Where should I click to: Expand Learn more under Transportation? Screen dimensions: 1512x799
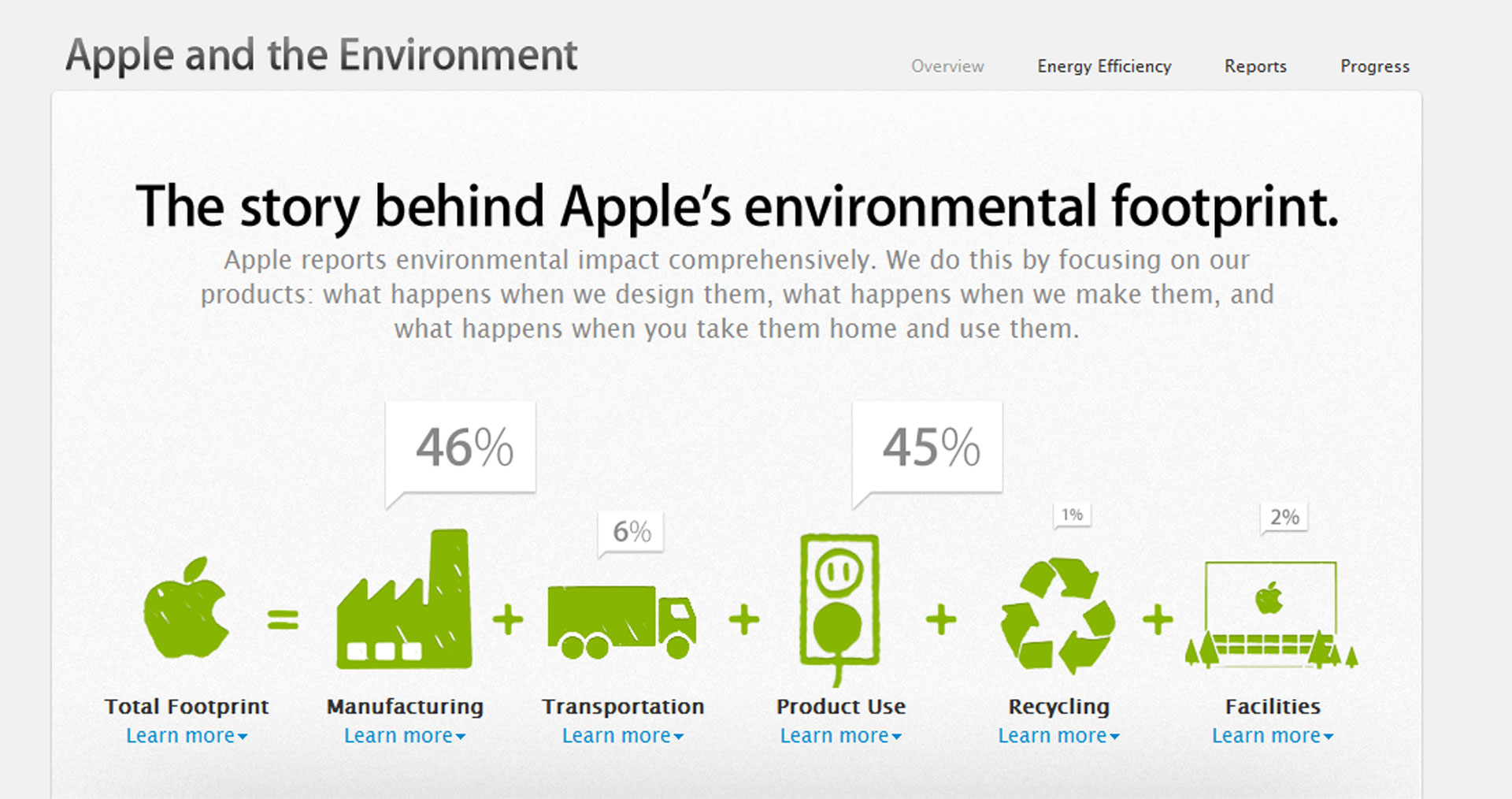coord(623,736)
